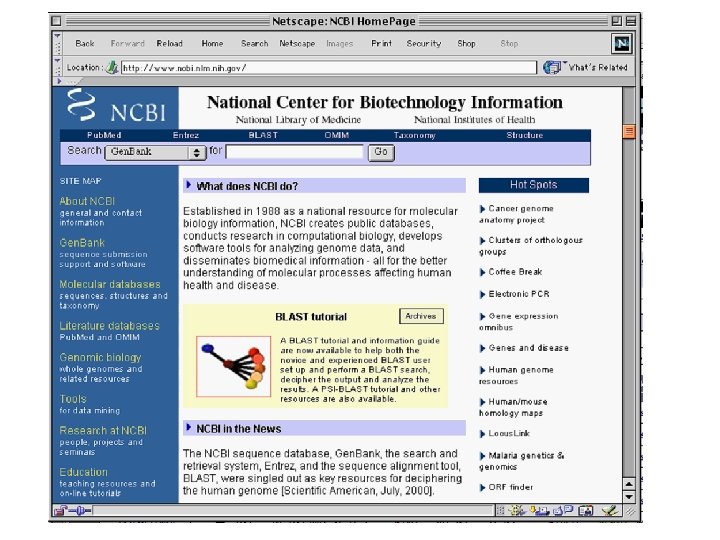Click the Archives button
The width and height of the screenshot is (720, 540).
(421, 316)
